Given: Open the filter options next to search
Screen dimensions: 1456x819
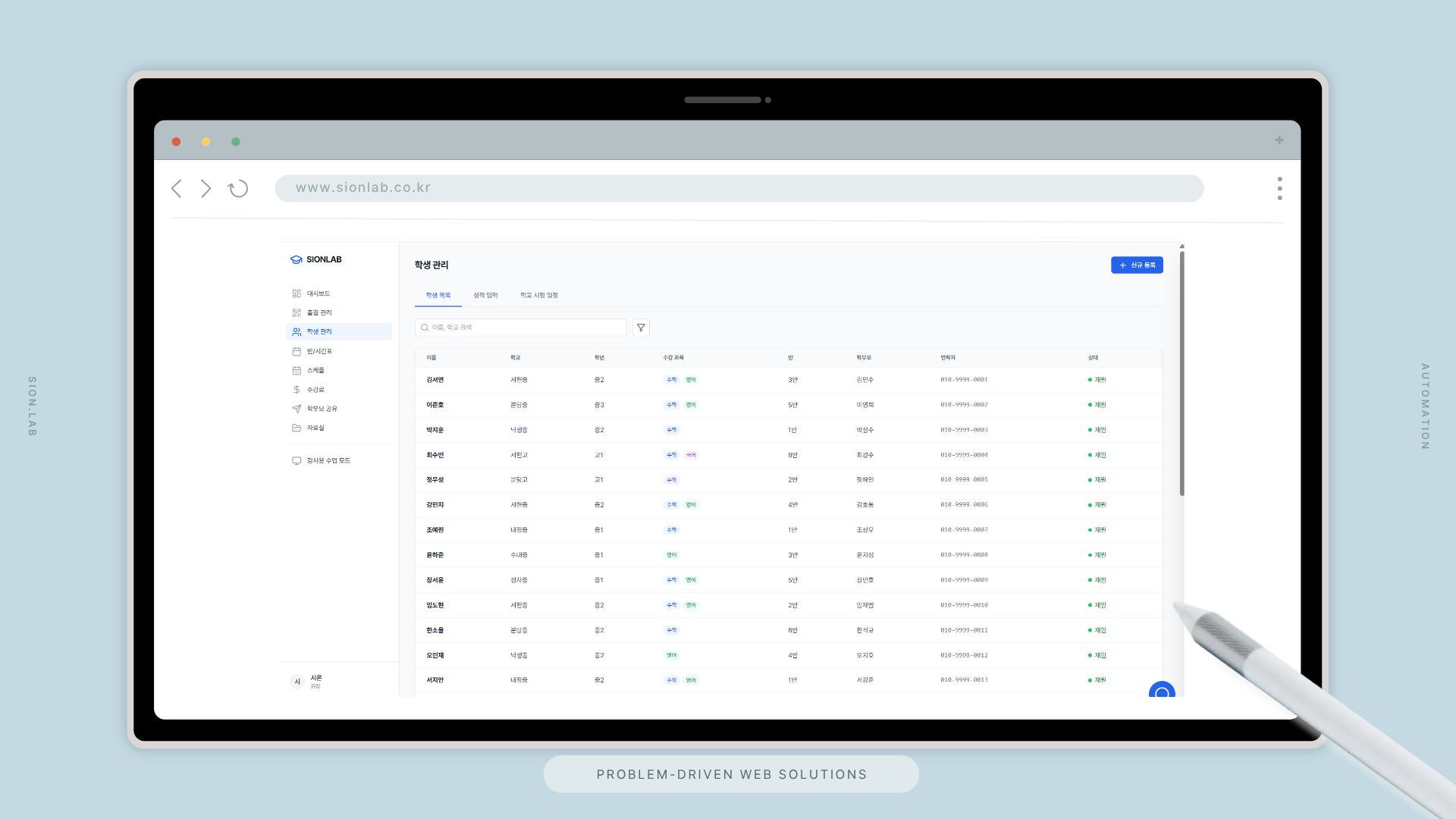Looking at the screenshot, I should [x=641, y=328].
